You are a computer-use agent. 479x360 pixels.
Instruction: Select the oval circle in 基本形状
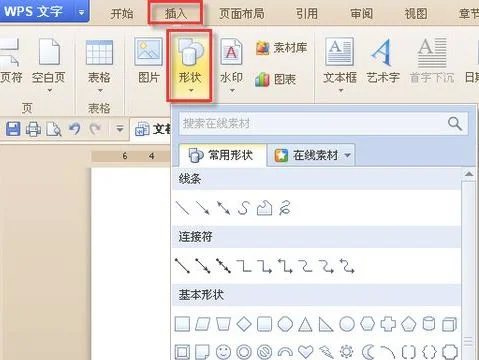pos(347,324)
